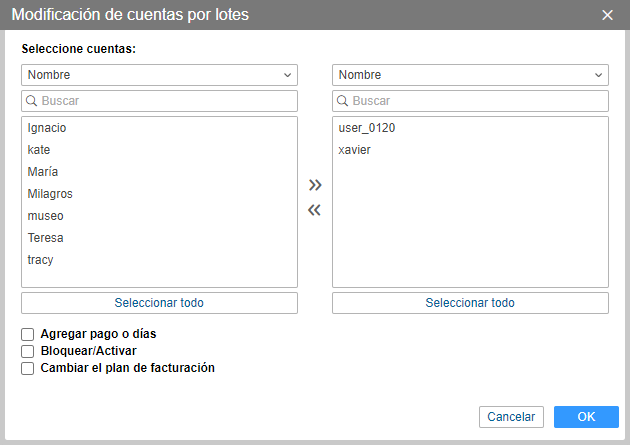The width and height of the screenshot is (630, 445).
Task: Select the kate account in list
Action: 40,150
